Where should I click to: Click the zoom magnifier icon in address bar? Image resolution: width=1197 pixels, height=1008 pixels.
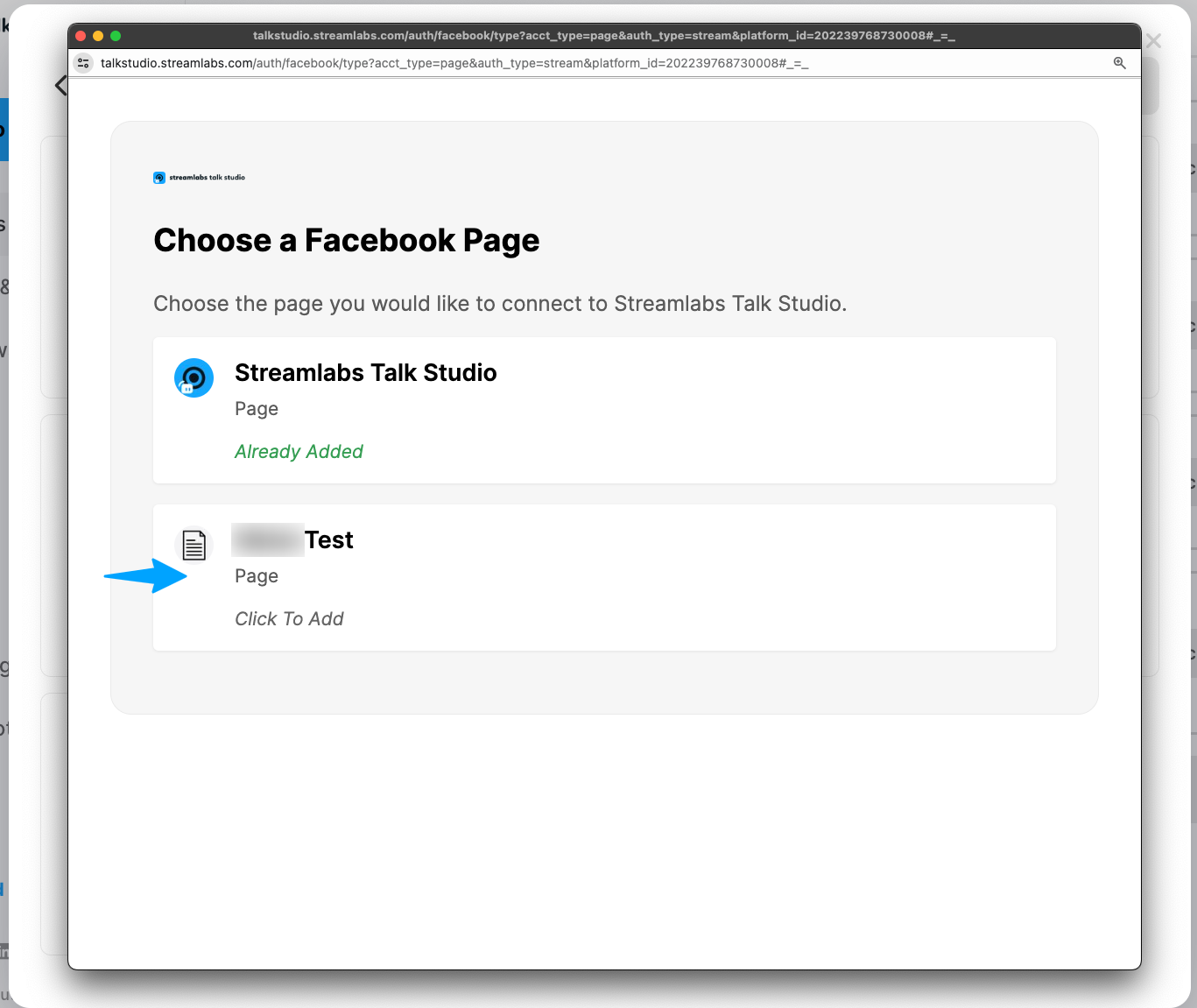1119,63
